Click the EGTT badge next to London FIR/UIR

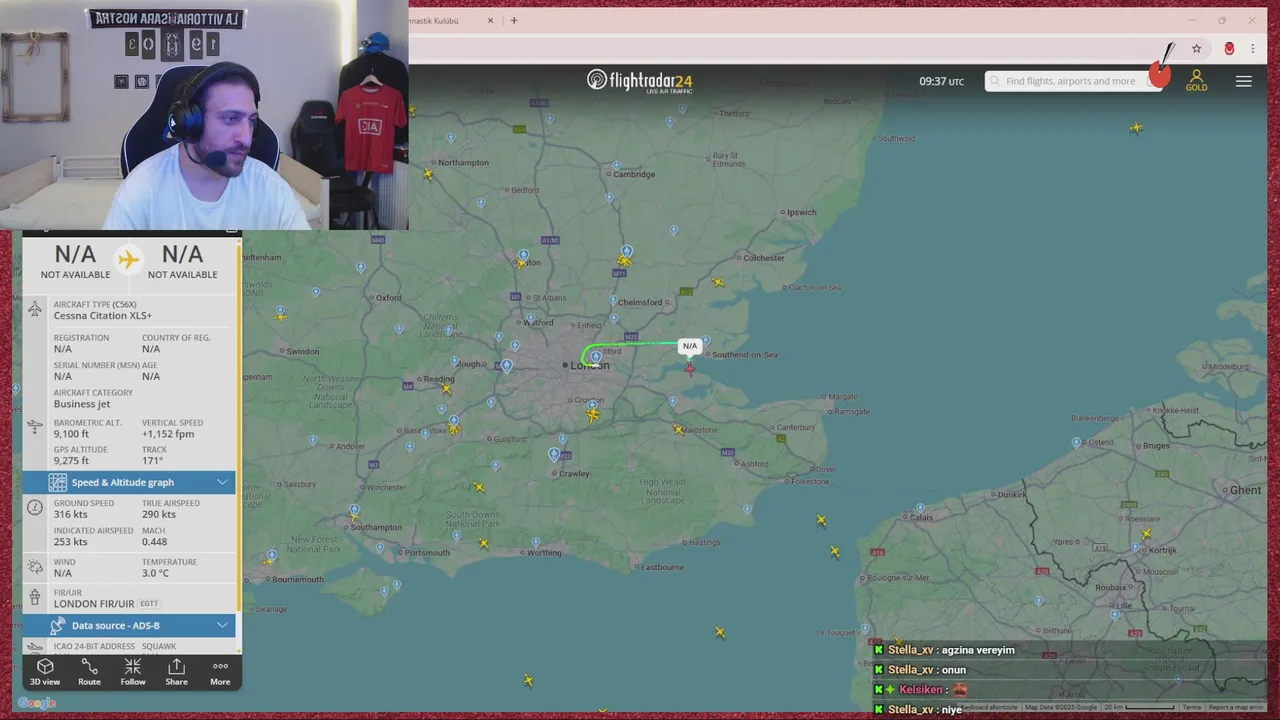149,604
